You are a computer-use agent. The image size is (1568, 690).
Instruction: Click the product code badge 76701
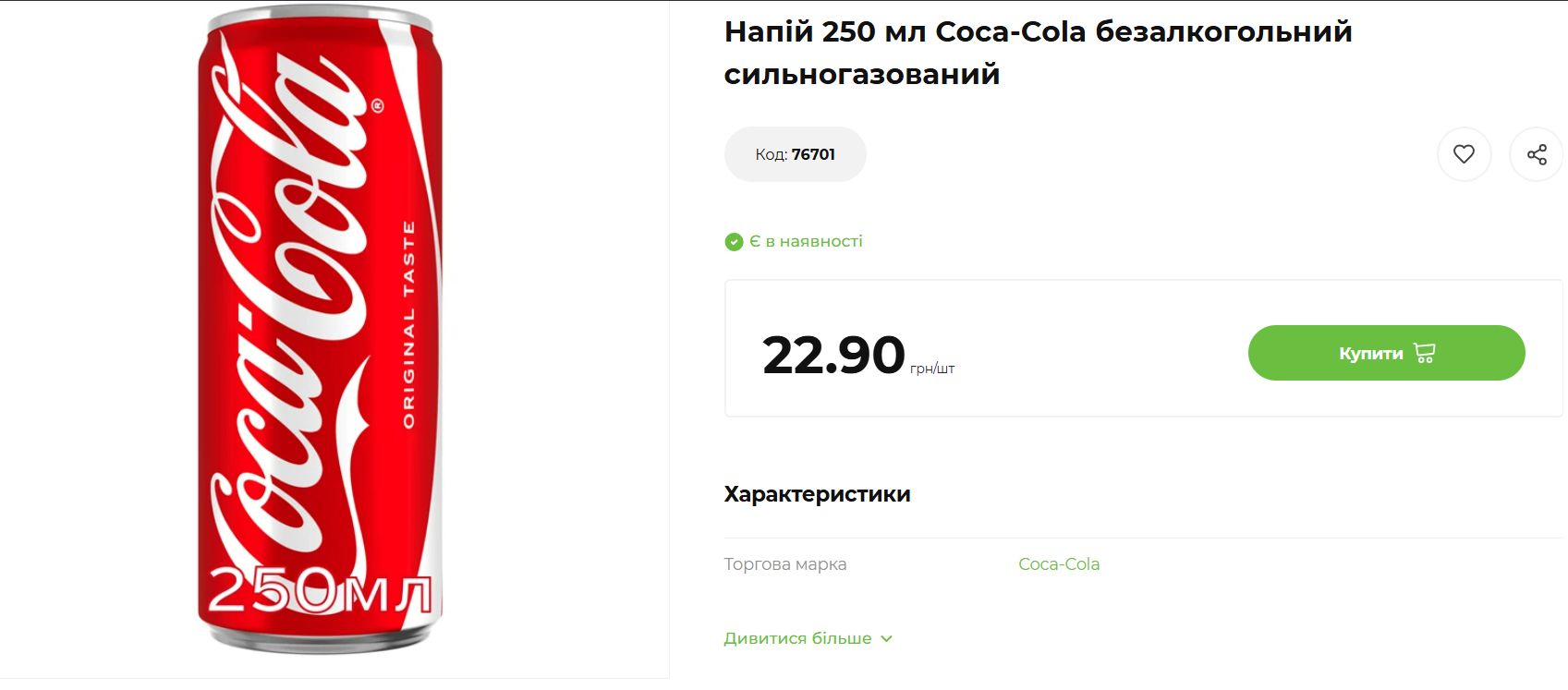(x=795, y=154)
